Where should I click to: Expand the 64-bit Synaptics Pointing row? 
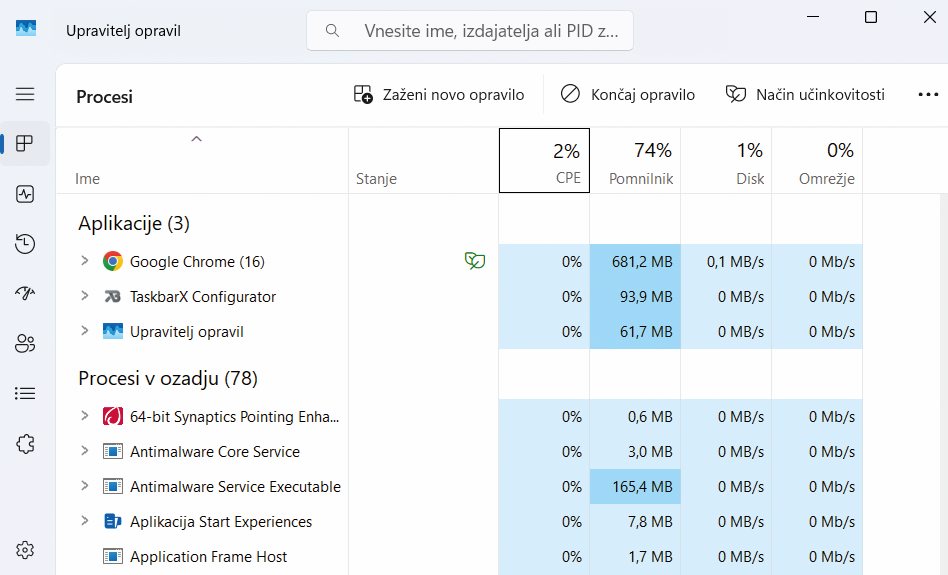[x=85, y=415]
